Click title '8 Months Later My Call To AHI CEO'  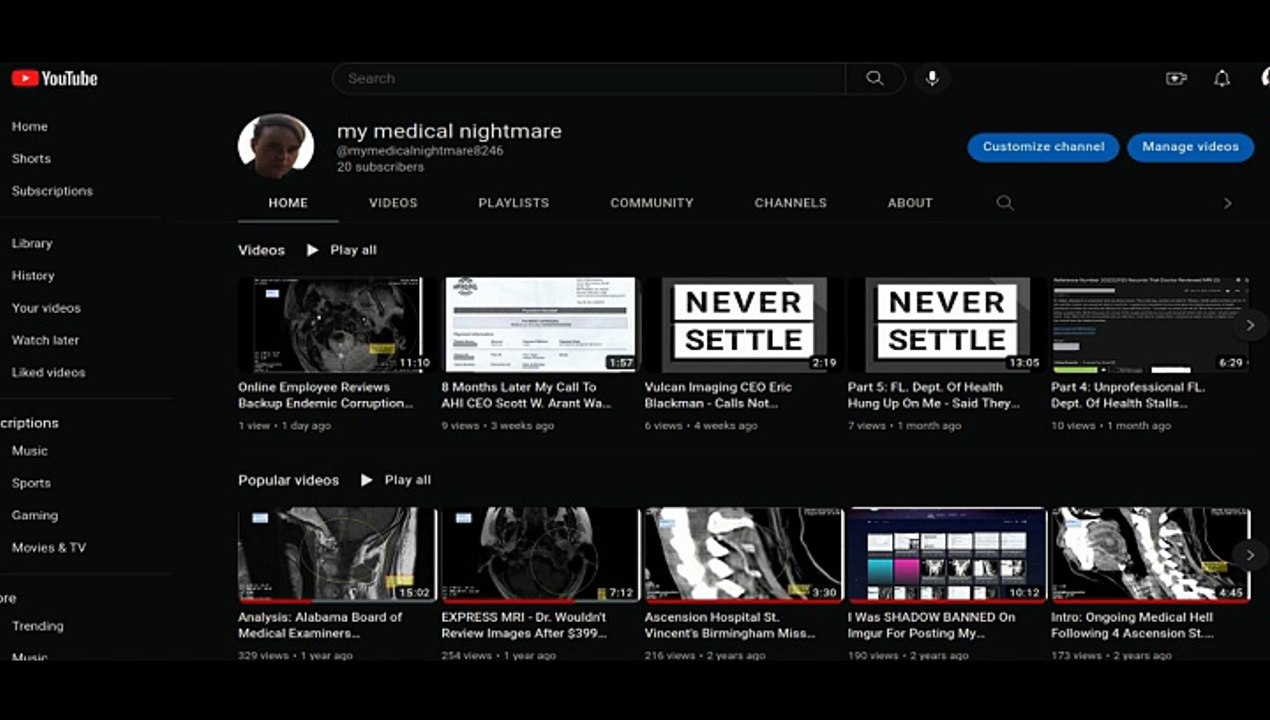click(526, 395)
